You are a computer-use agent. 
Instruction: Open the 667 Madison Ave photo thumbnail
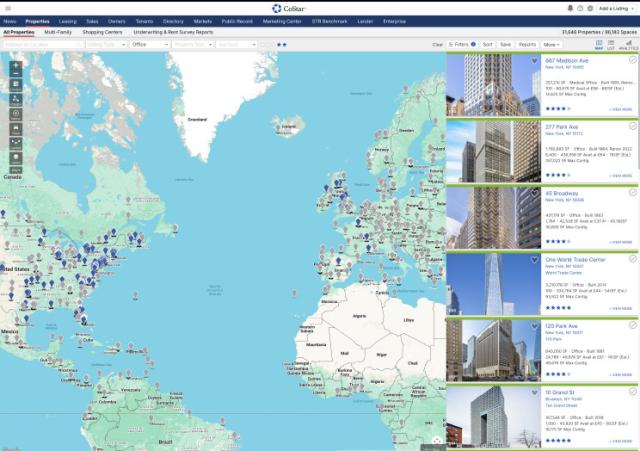(x=493, y=85)
